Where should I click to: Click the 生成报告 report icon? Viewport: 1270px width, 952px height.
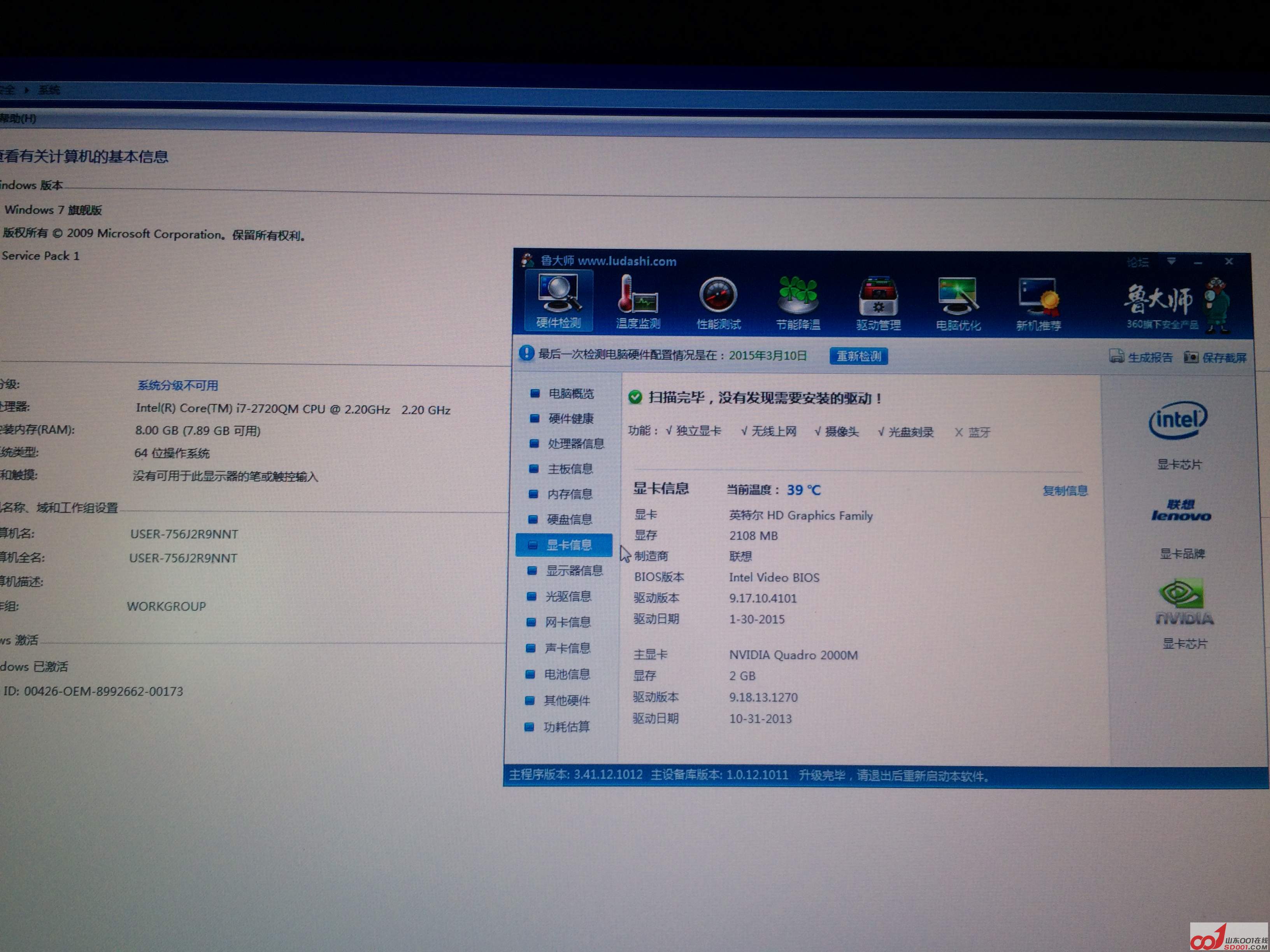point(1116,356)
